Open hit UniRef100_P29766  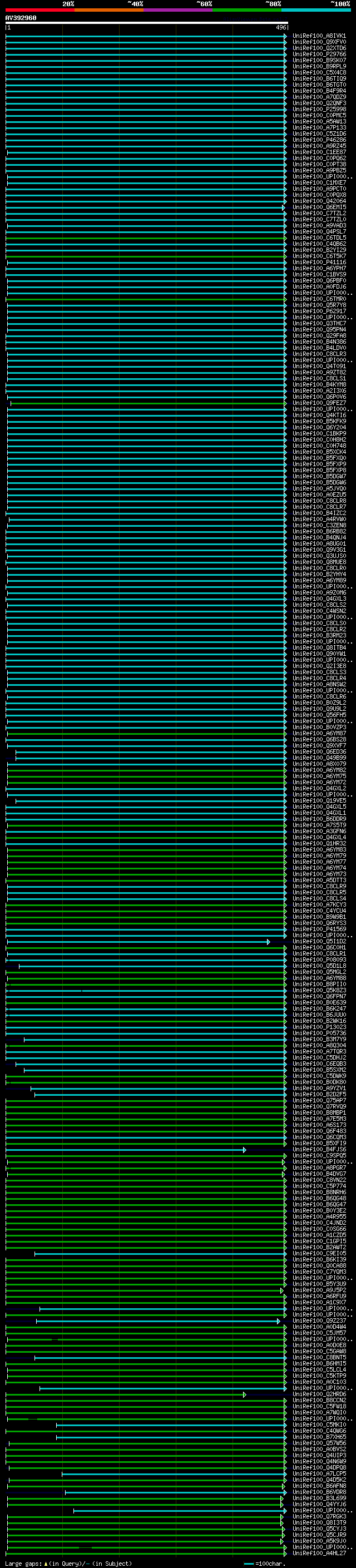319,54
